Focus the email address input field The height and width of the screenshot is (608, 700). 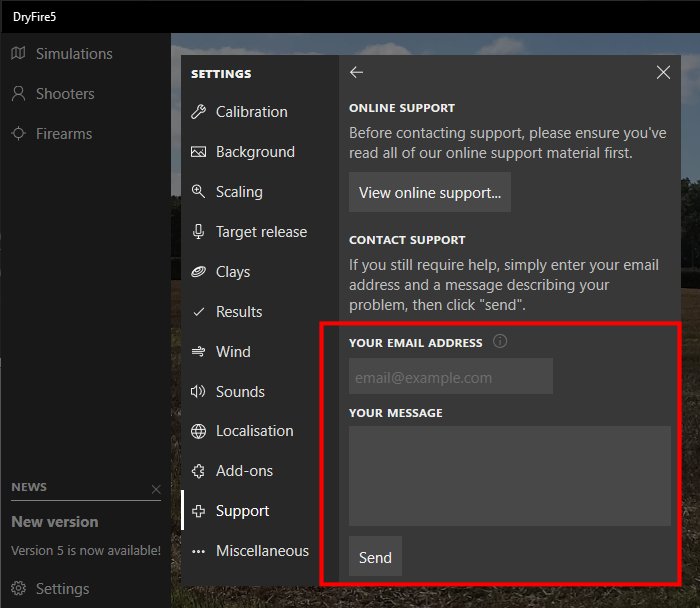pos(450,377)
